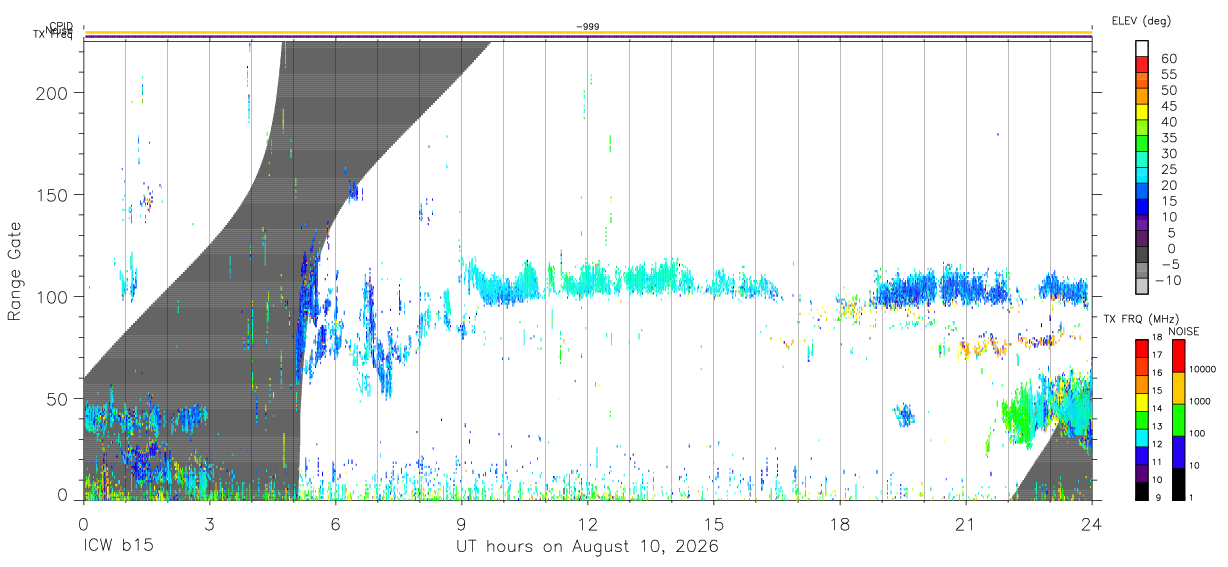Screen dimensions: 1228x567
Task: Click the '-10' label on ELEV colorbar
Action: pyautogui.click(x=1168, y=280)
